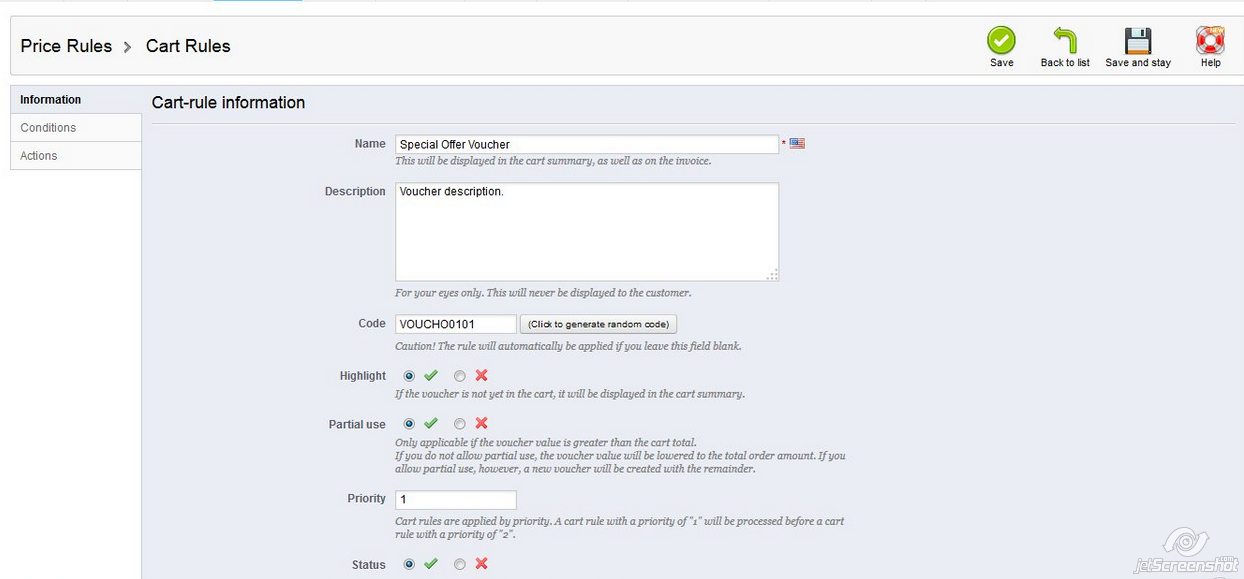Click the green check icon for Partial use
This screenshot has width=1244, height=579.
pyautogui.click(x=431, y=424)
